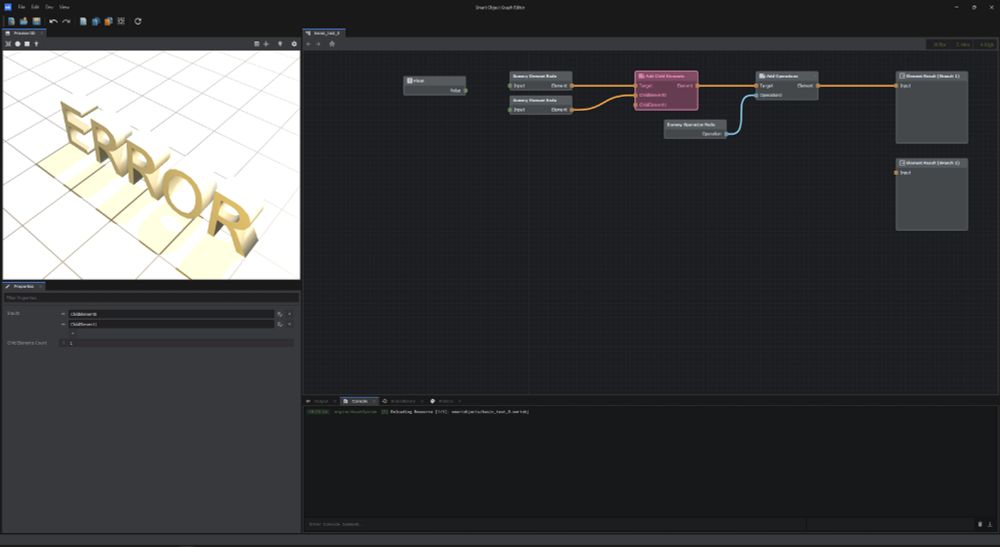1000x547 pixels.
Task: Click the Input pin of Element Result (Branch 2)
Action: [896, 173]
